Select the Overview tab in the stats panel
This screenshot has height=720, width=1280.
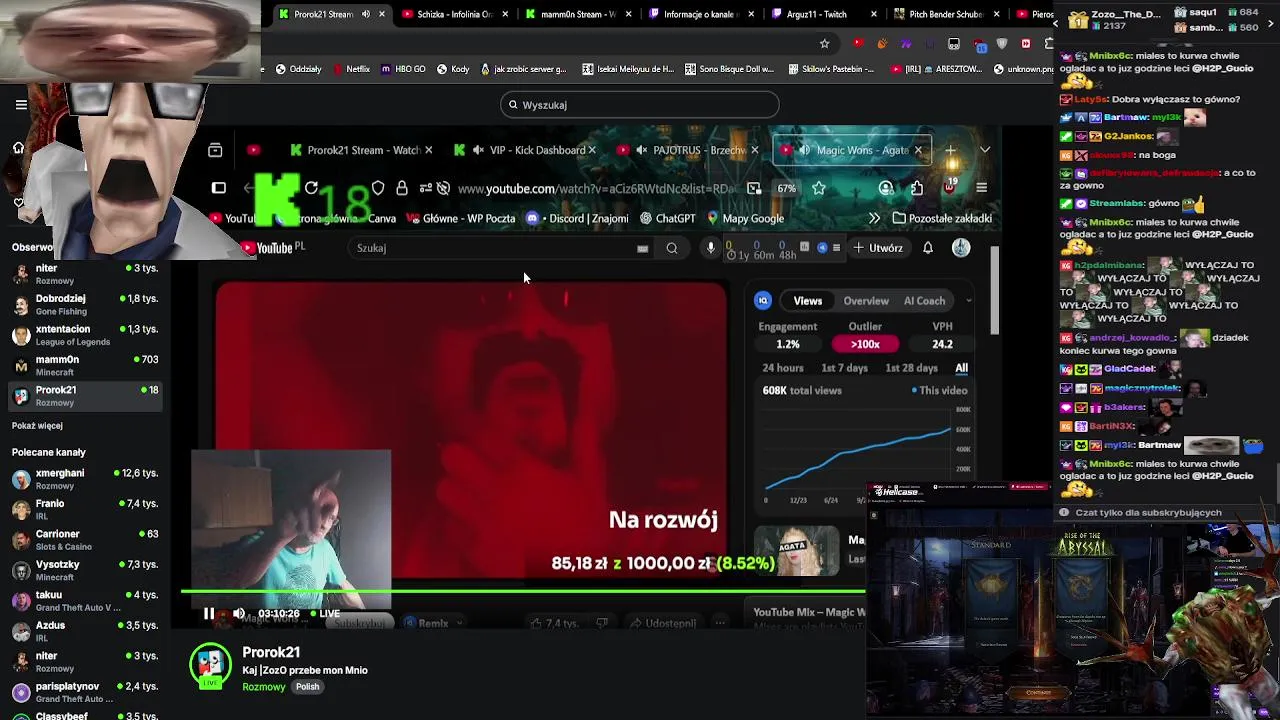[866, 301]
